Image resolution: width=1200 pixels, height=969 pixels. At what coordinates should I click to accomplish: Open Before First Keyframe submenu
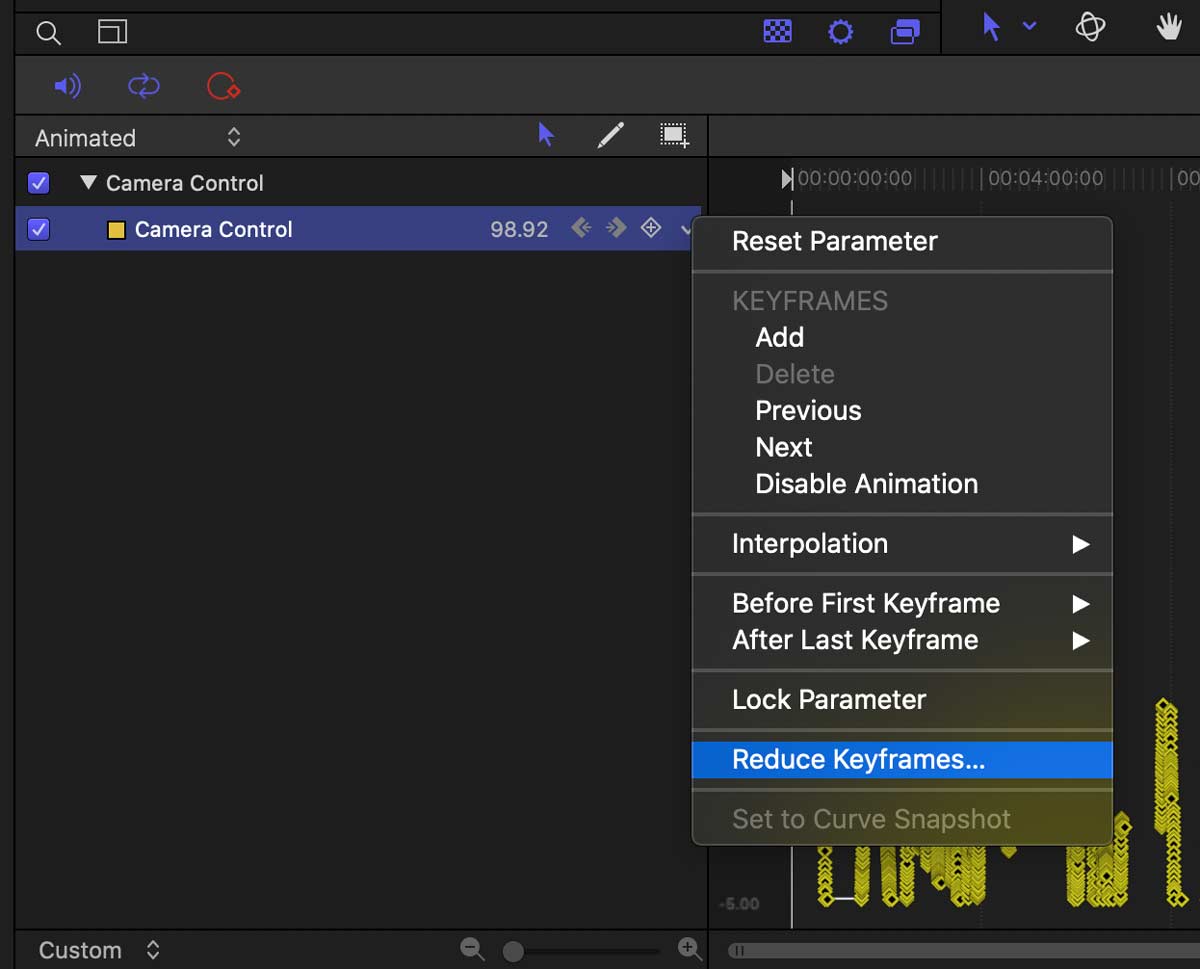coord(902,603)
